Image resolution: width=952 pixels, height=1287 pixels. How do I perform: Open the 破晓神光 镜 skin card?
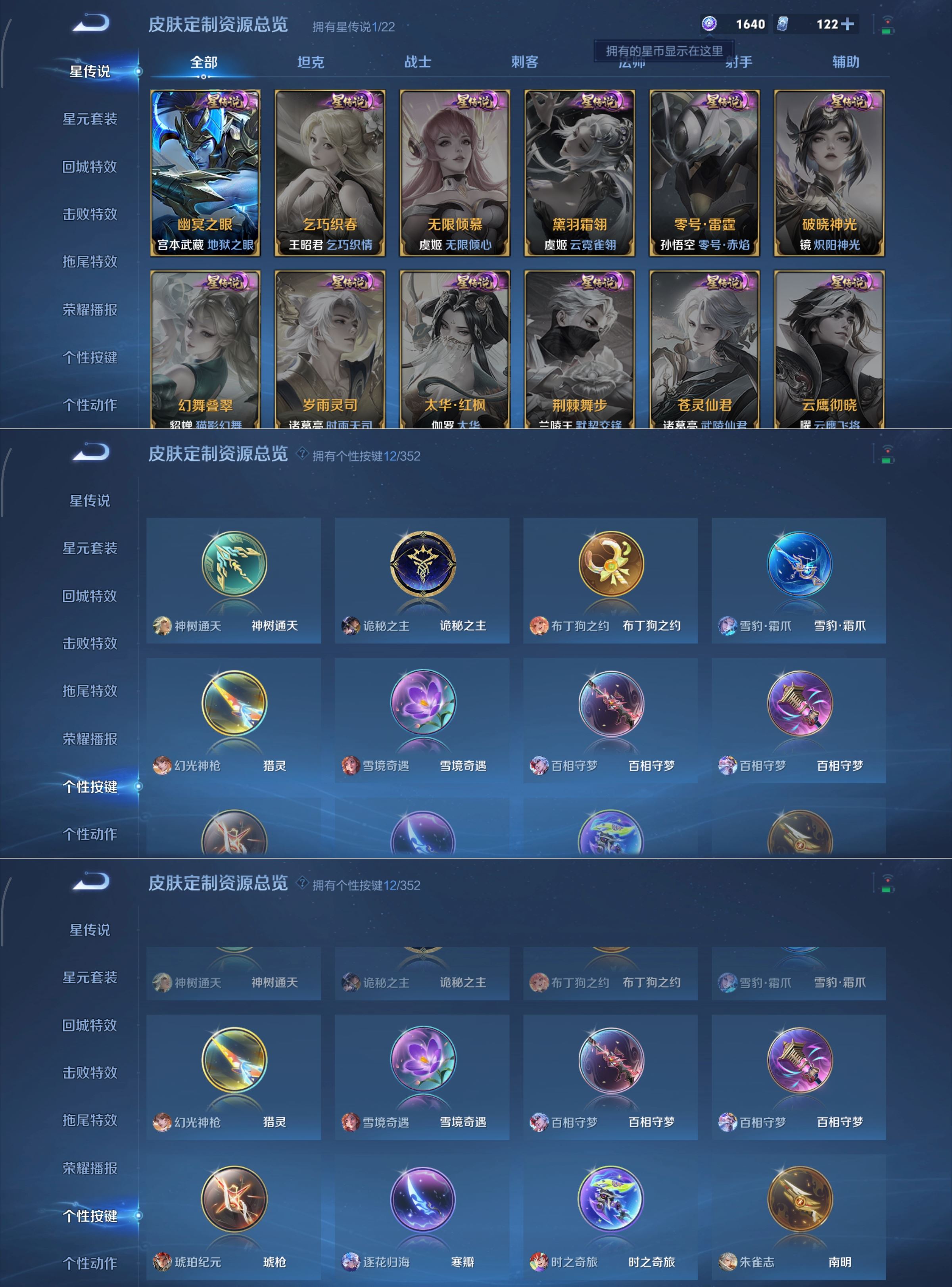(x=829, y=173)
